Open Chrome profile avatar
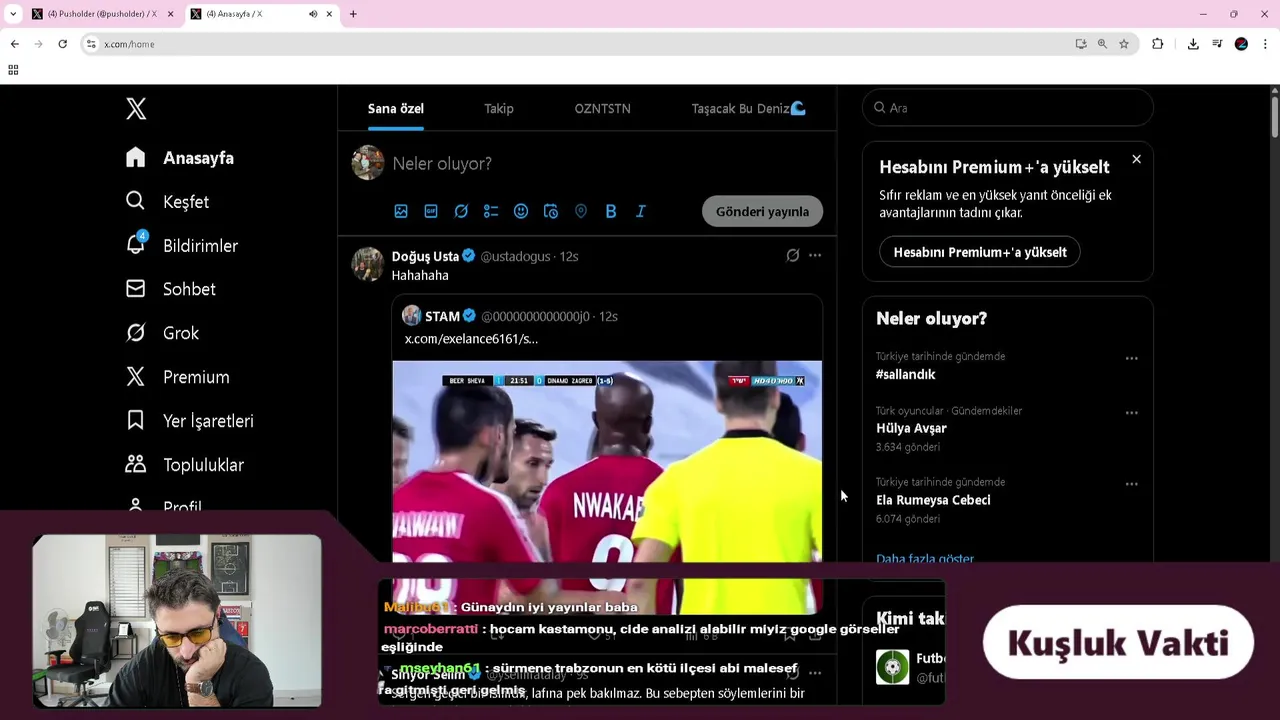1280x720 pixels. [1241, 44]
